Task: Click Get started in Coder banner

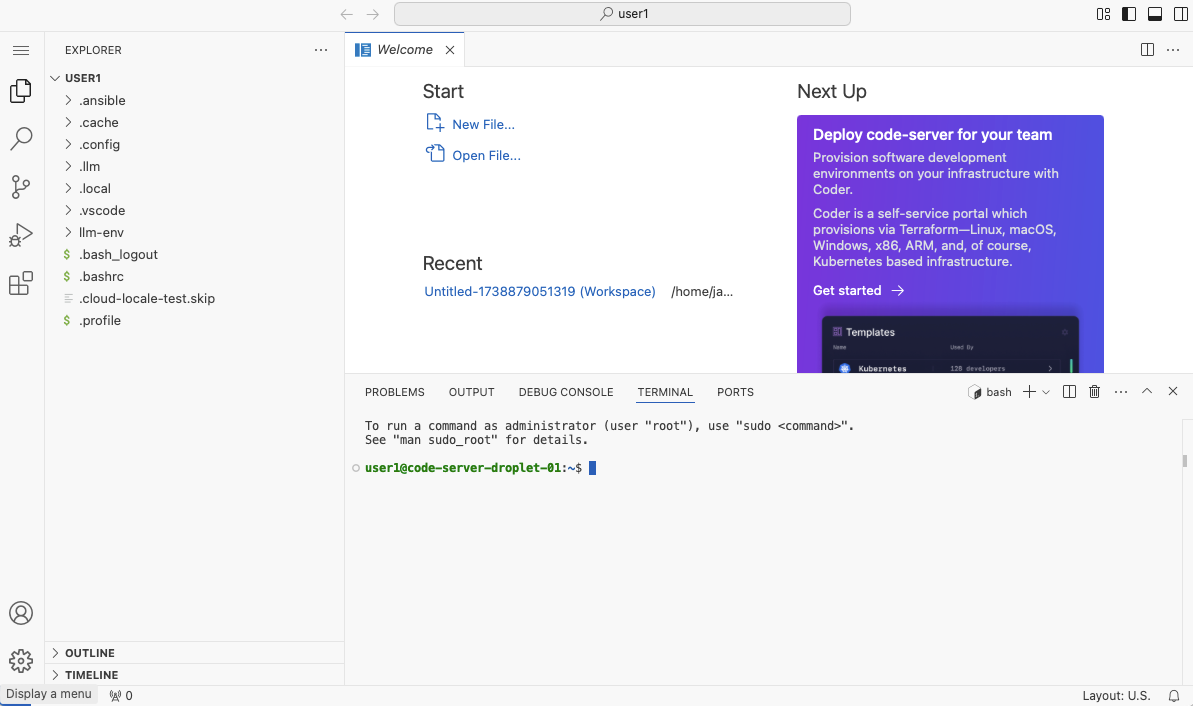Action: pyautogui.click(x=858, y=291)
